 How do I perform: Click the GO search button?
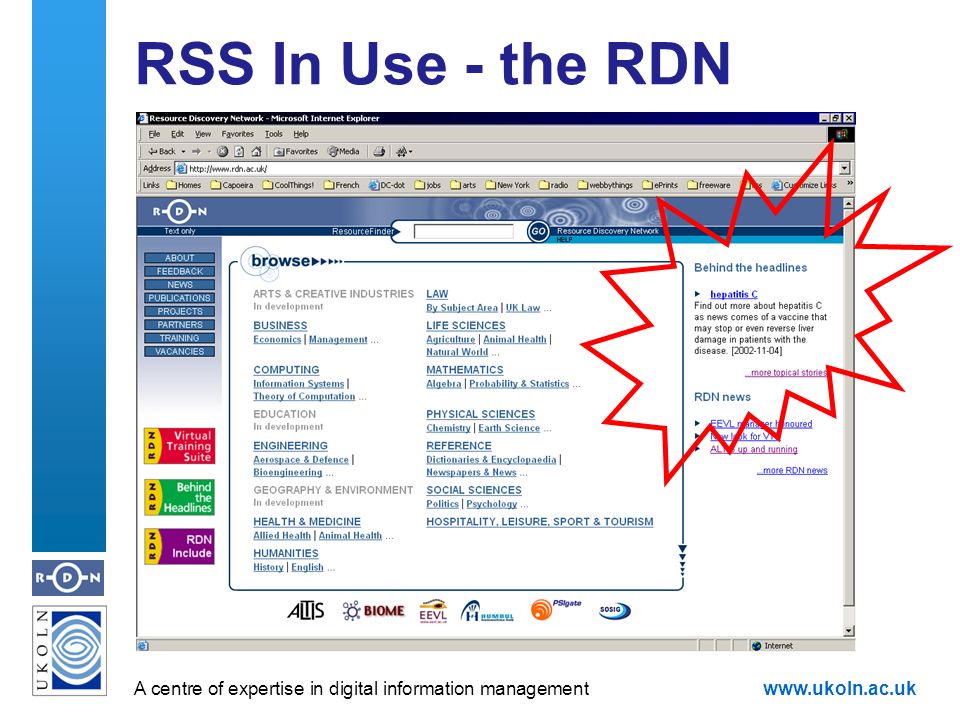(538, 231)
